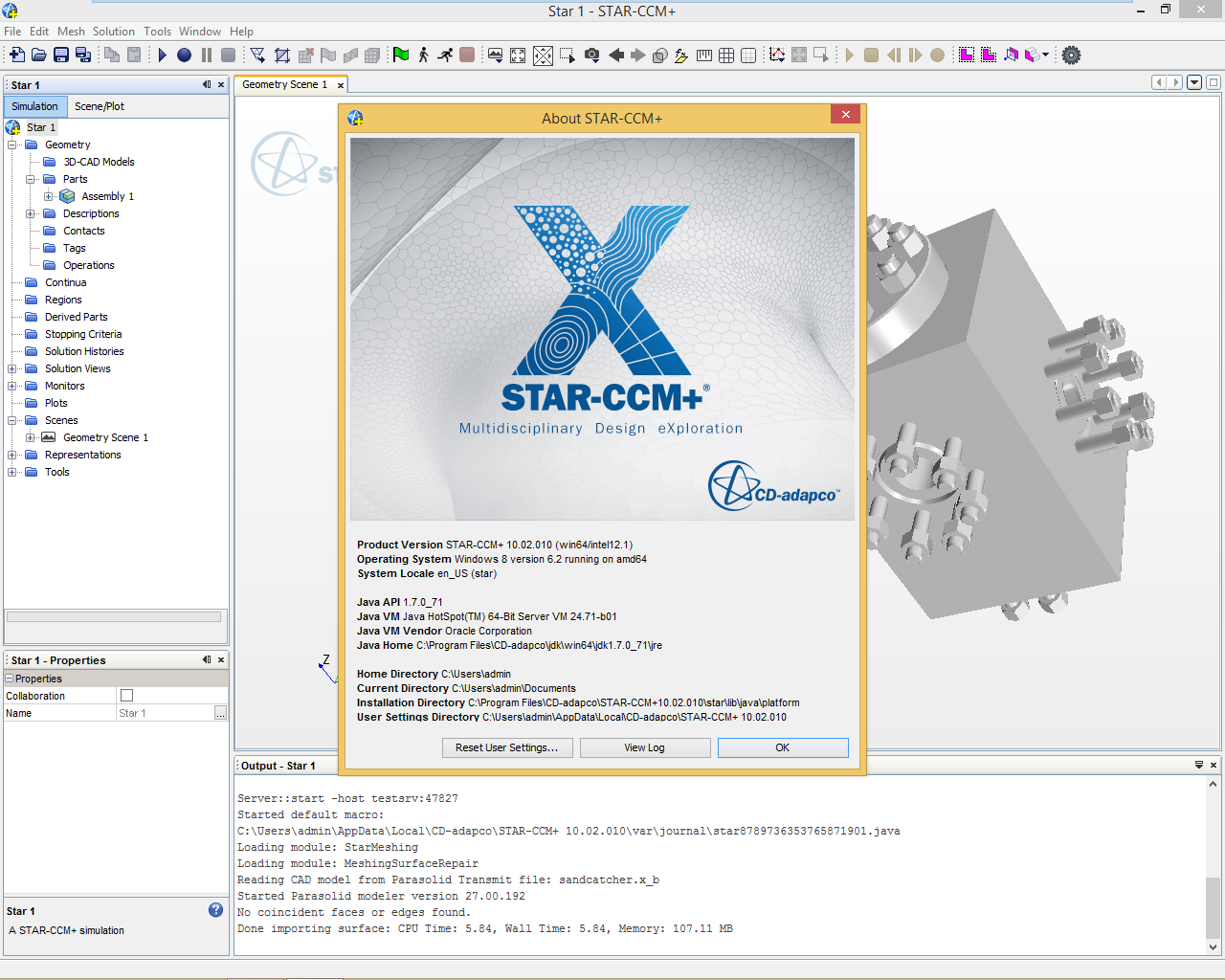Image resolution: width=1225 pixels, height=980 pixels.
Task: Click the red square Stop iteration icon
Action: tap(467, 56)
